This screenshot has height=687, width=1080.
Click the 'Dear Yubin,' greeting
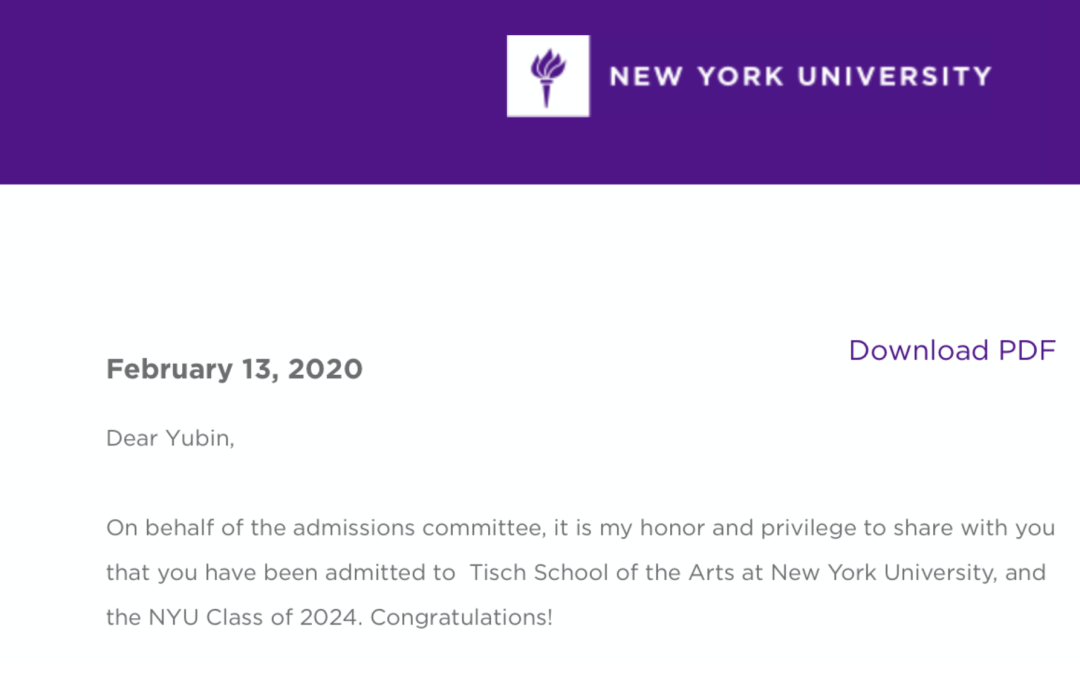click(170, 438)
